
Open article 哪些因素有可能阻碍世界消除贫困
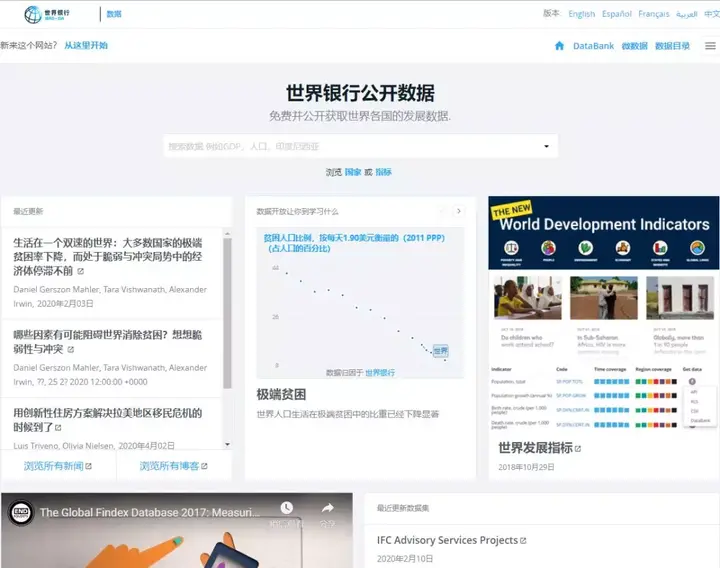pos(107,342)
